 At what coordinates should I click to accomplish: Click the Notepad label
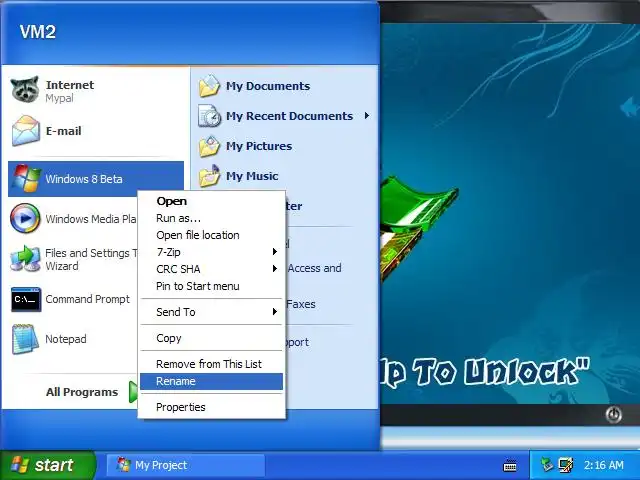click(x=66, y=339)
